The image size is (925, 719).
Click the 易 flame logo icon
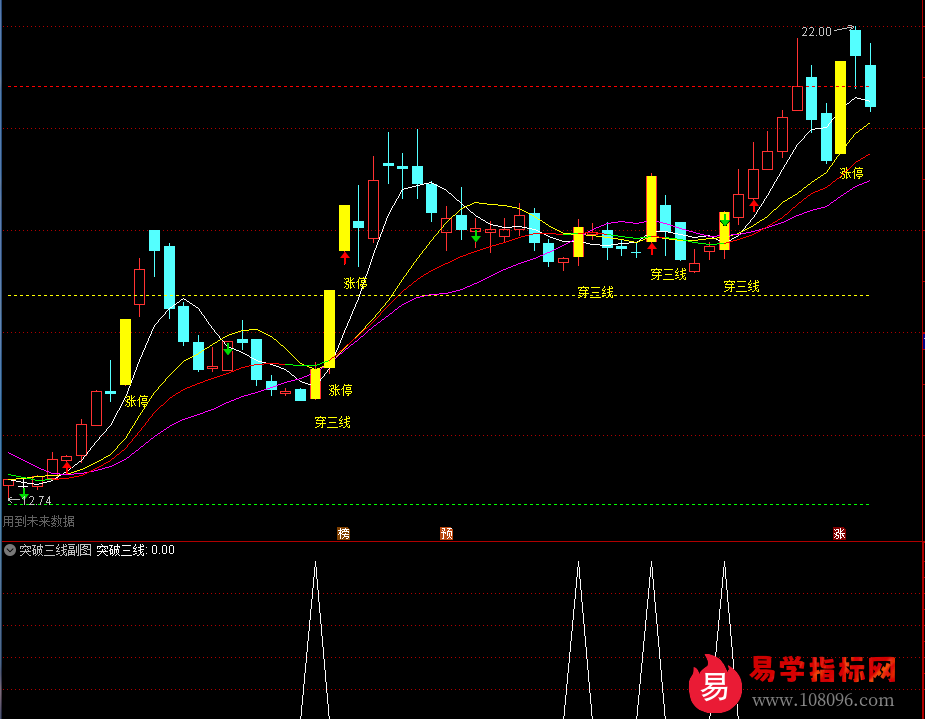pyautogui.click(x=713, y=686)
